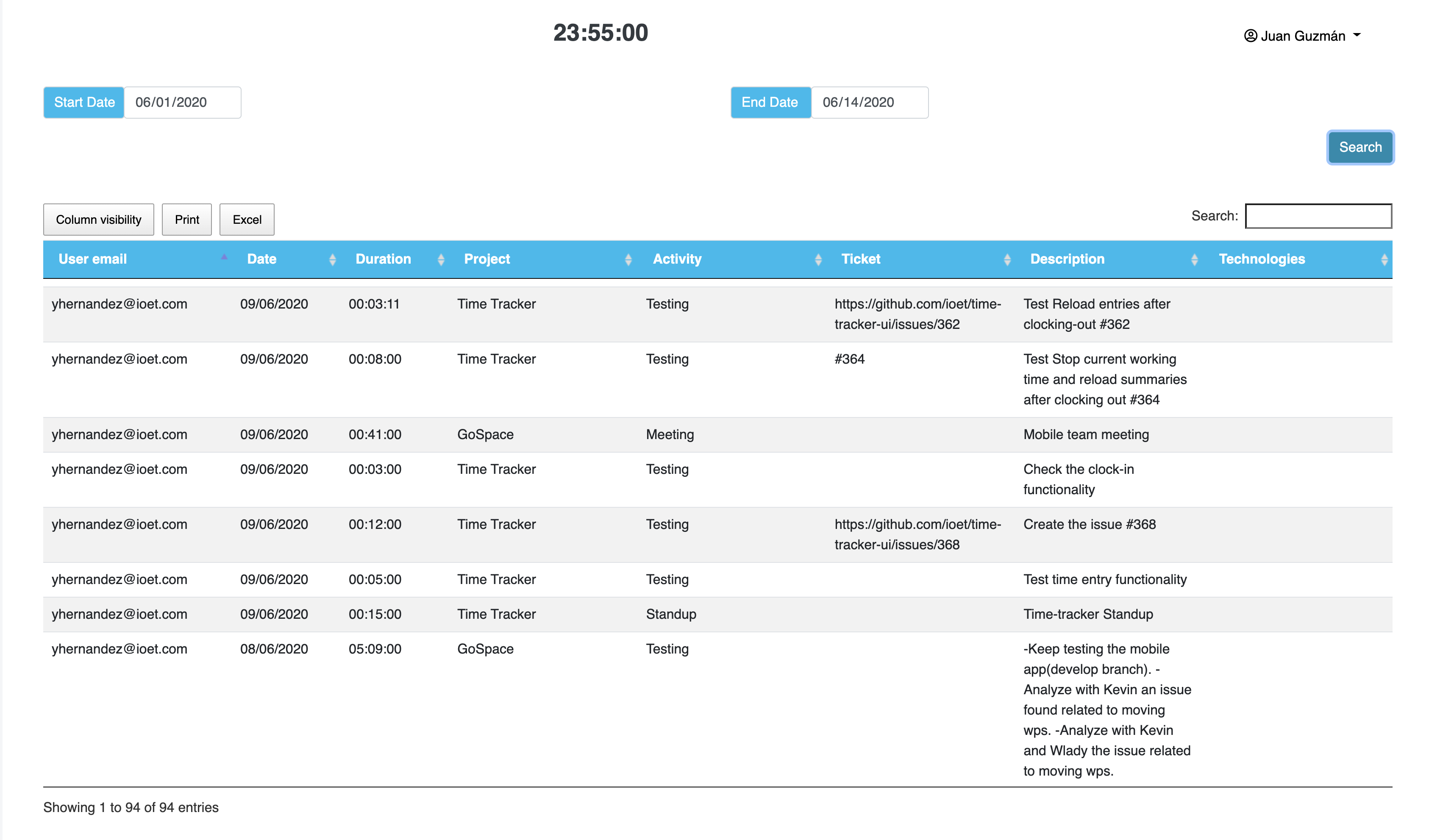The height and width of the screenshot is (840, 1429).
Task: Click into the table Search input box
Action: click(1318, 216)
